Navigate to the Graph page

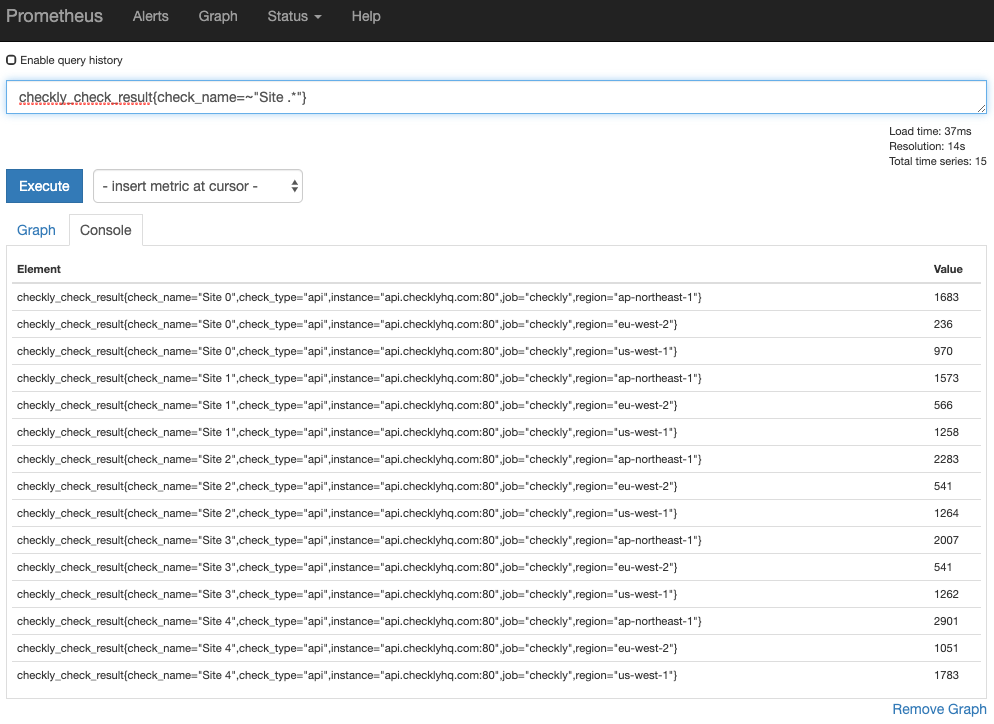point(218,16)
